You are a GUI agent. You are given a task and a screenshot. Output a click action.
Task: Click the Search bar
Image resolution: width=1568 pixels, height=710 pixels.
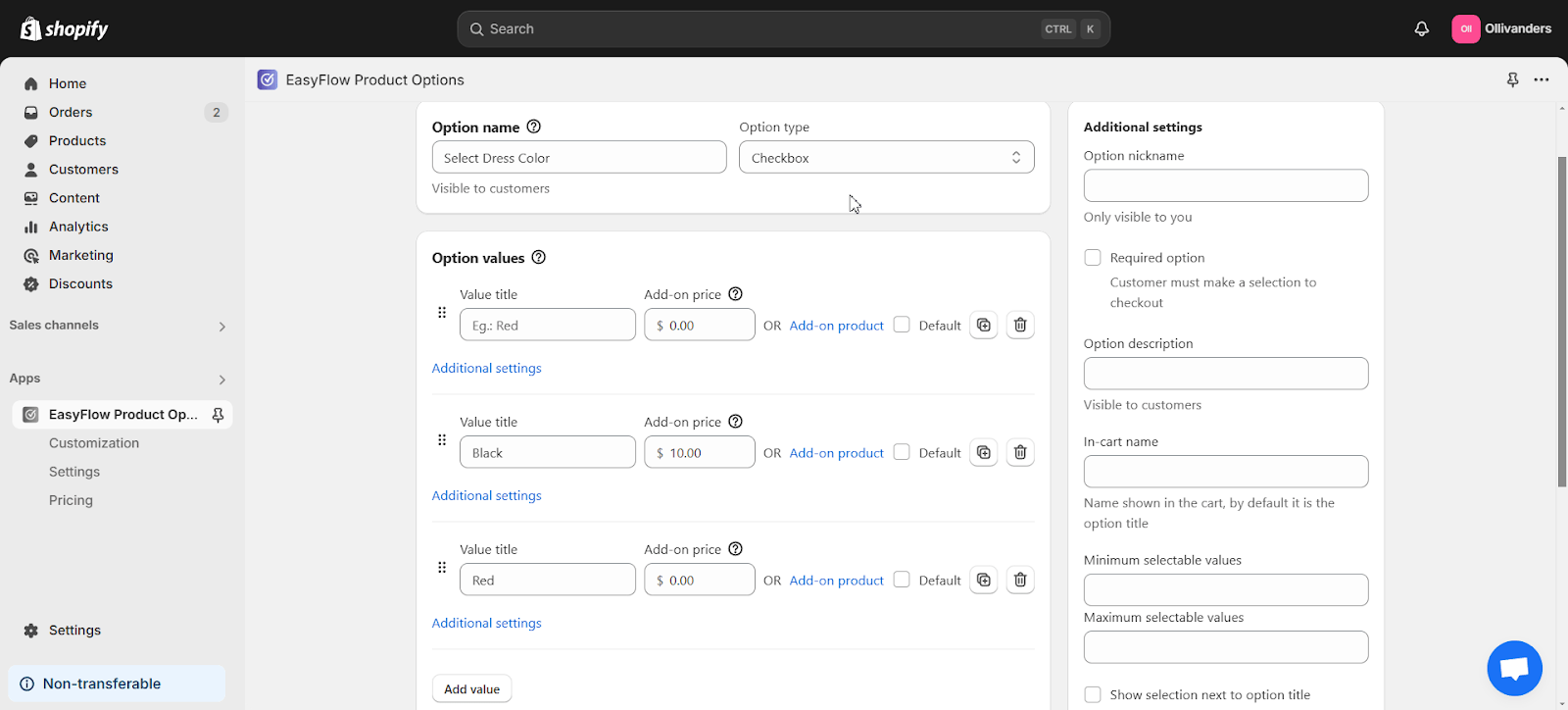pyautogui.click(x=783, y=28)
